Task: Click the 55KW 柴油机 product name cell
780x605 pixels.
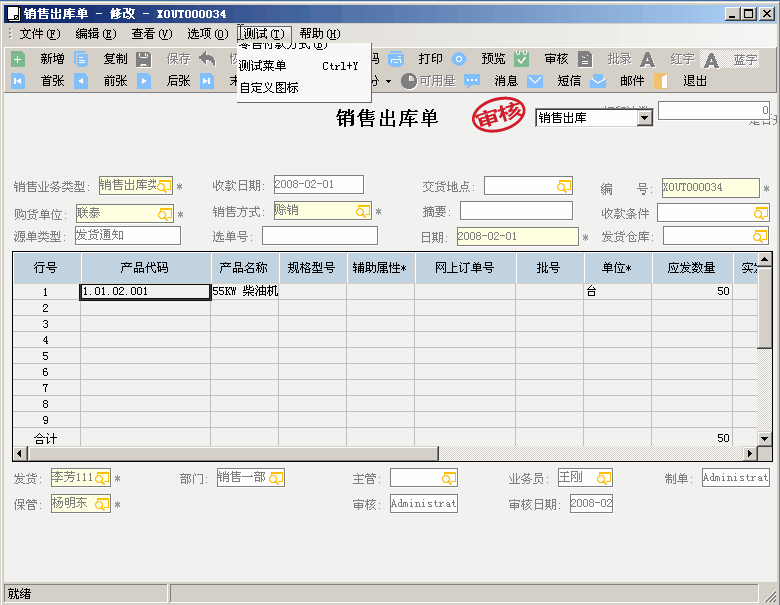Action: click(245, 292)
